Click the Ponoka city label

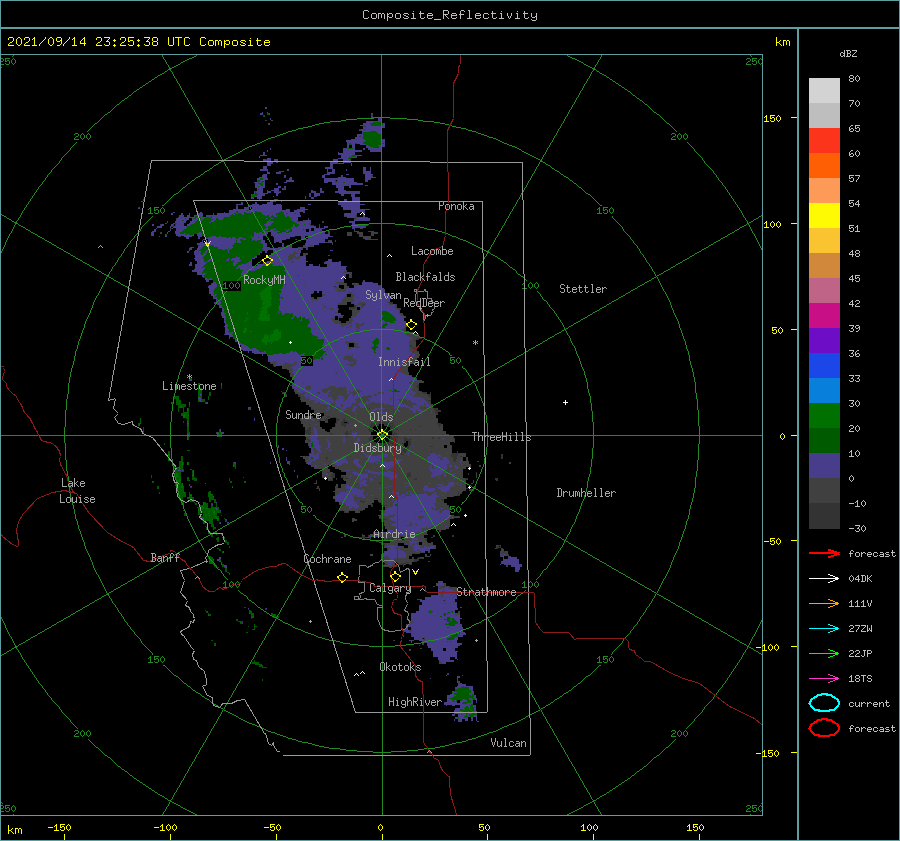[x=456, y=206]
